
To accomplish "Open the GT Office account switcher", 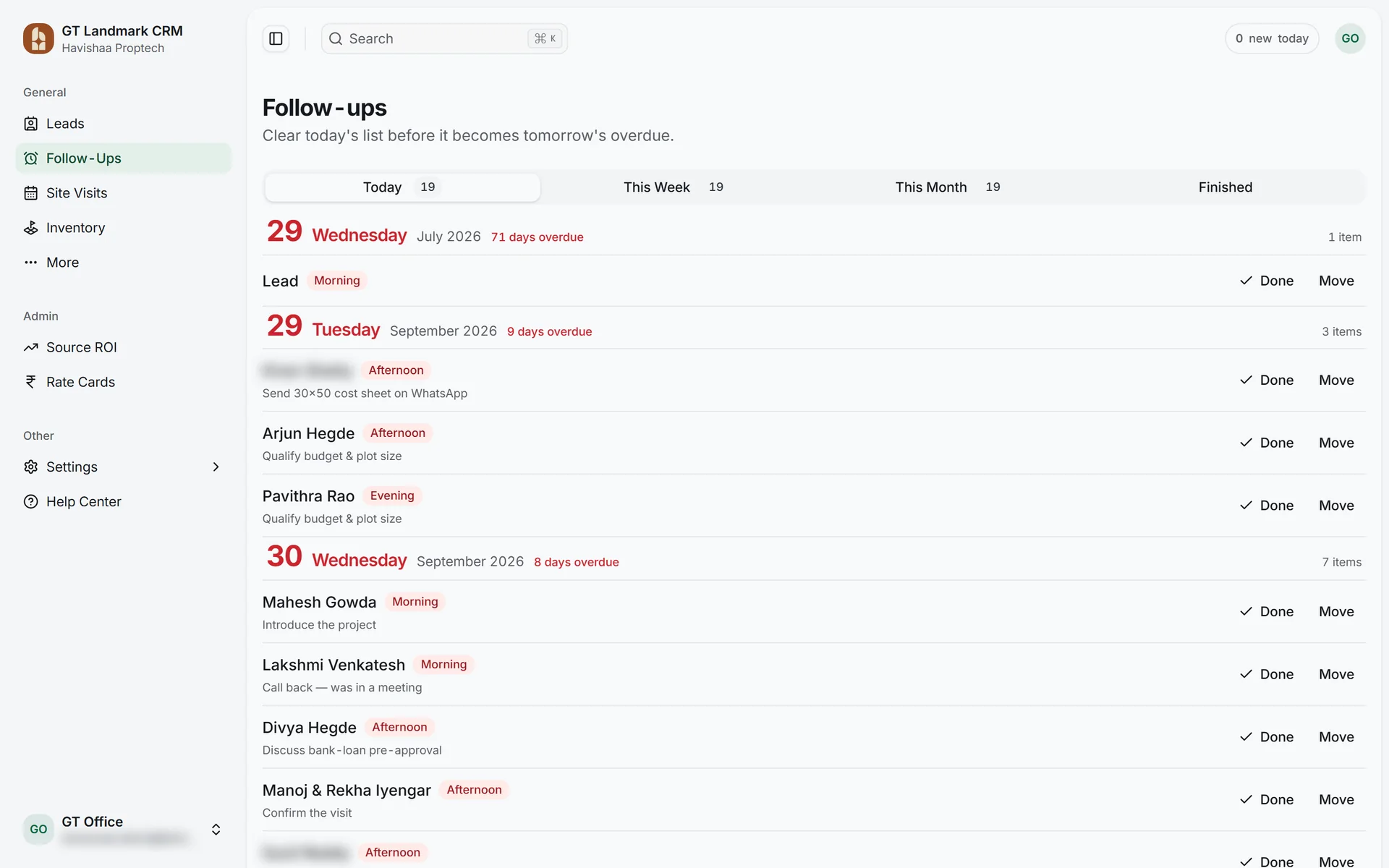I will [123, 829].
